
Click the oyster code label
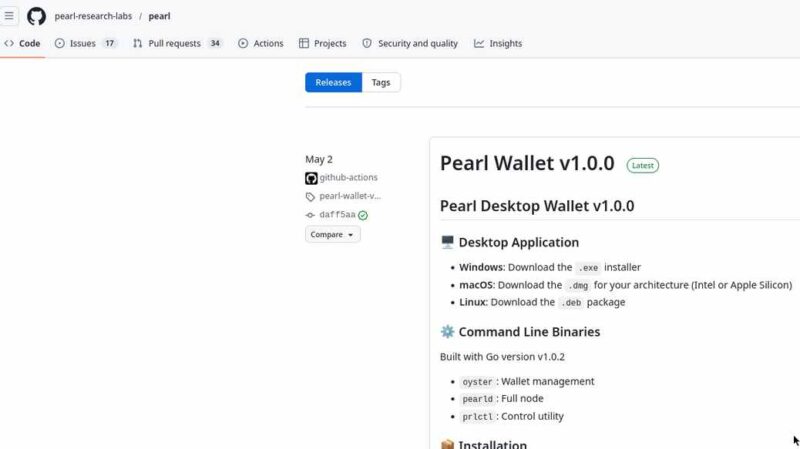(x=477, y=382)
